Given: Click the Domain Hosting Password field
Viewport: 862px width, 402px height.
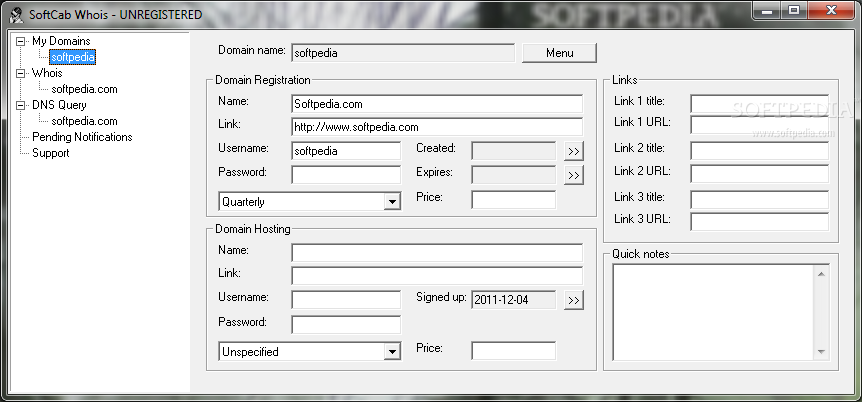Looking at the screenshot, I should (346, 324).
